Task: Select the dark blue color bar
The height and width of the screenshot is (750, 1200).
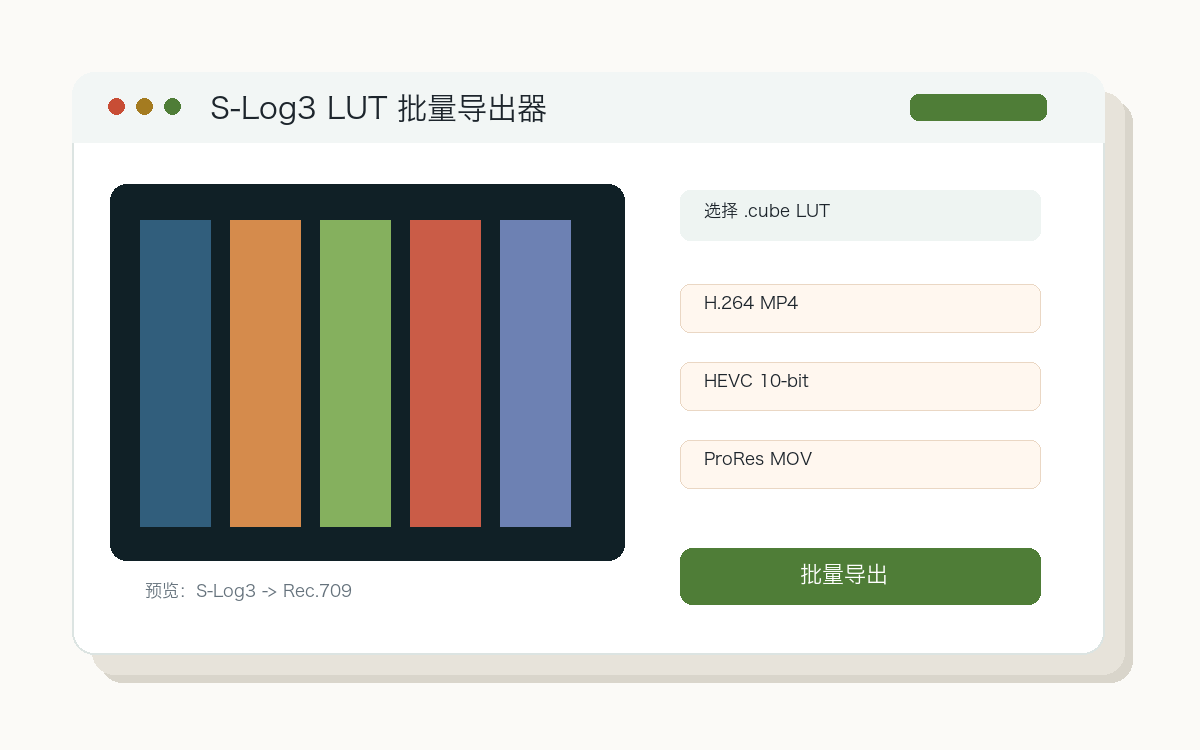Action: pyautogui.click(x=175, y=373)
